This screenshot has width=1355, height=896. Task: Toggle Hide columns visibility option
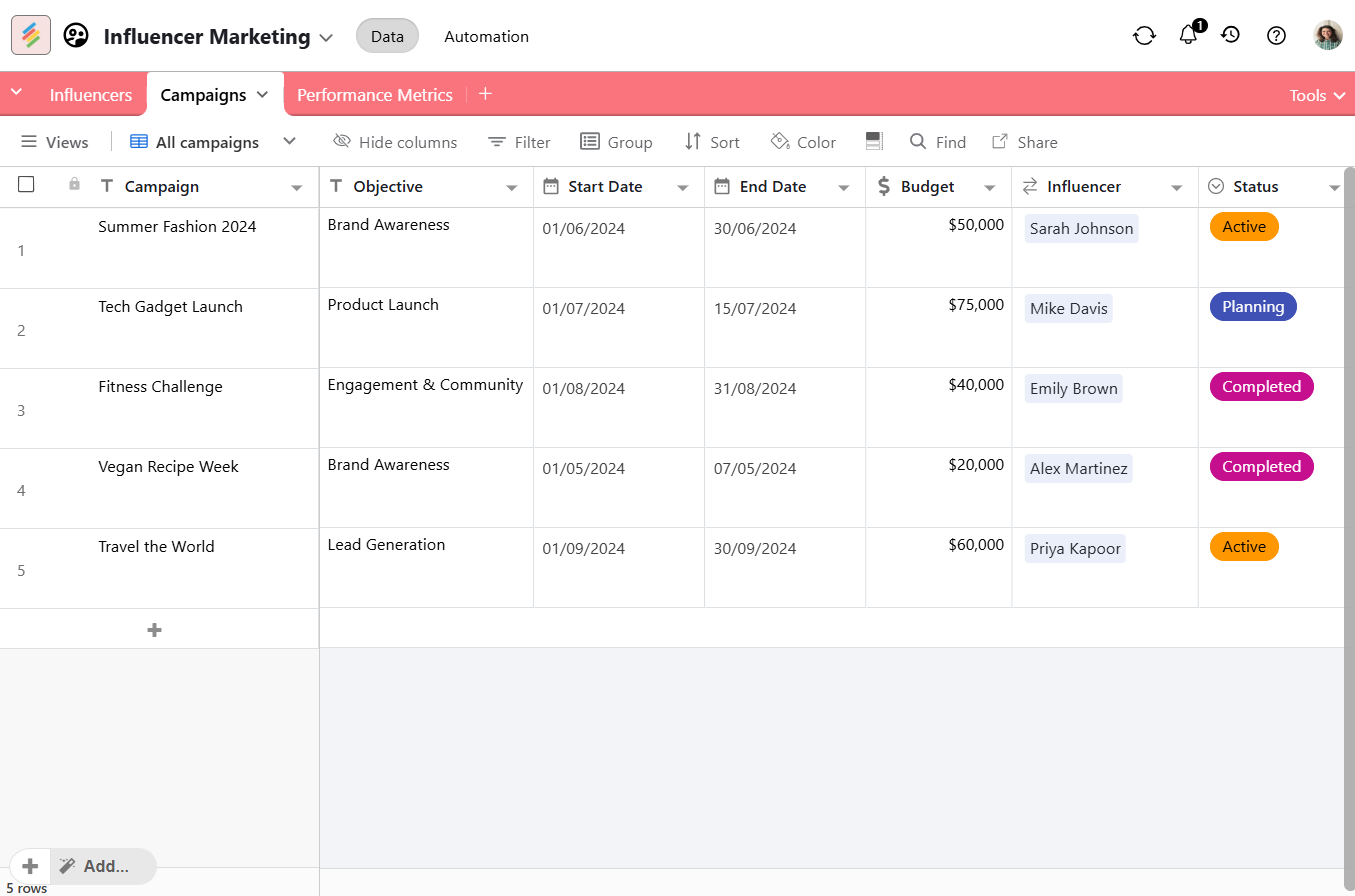395,142
